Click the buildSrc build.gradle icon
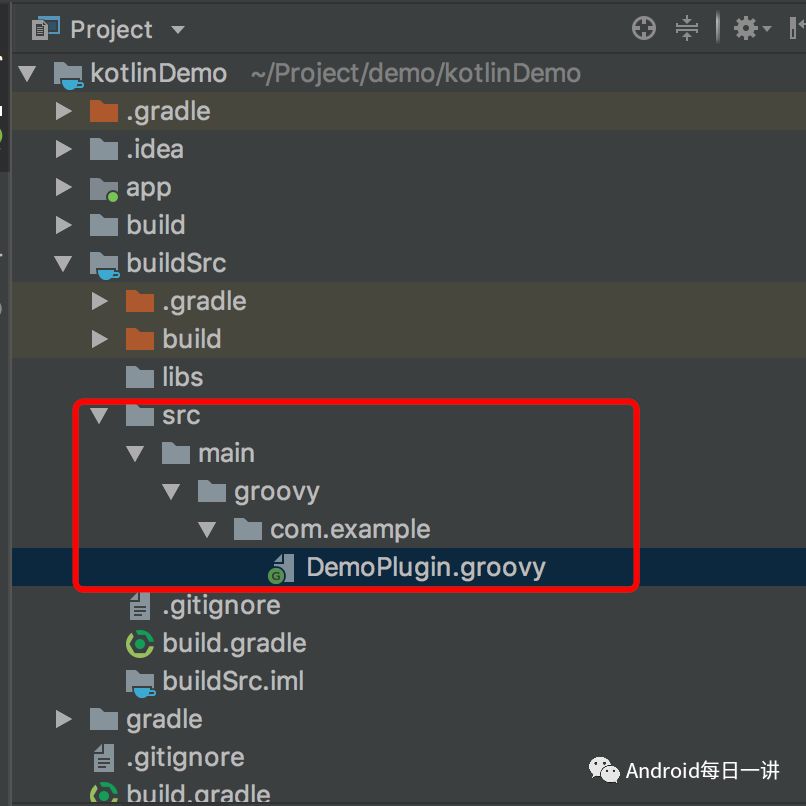Screen dimensions: 806x806 140,644
